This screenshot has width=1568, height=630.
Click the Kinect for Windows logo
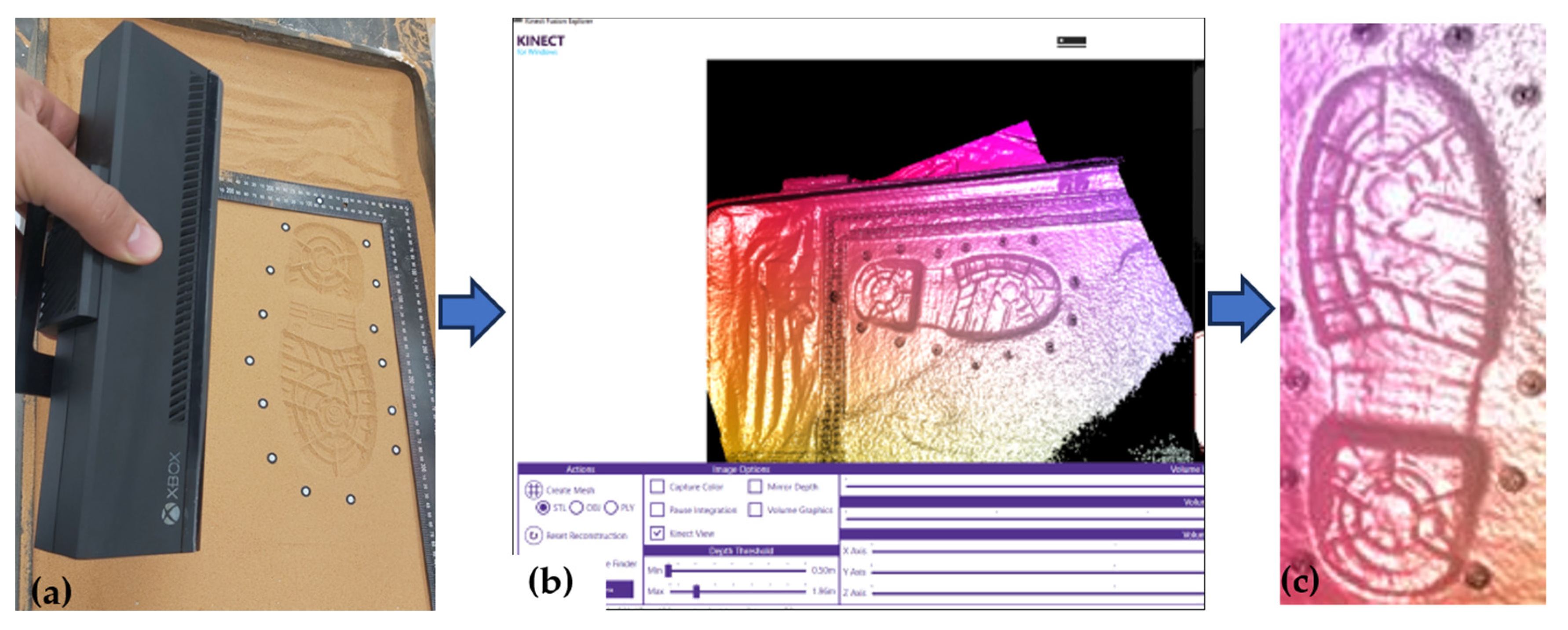(x=540, y=43)
